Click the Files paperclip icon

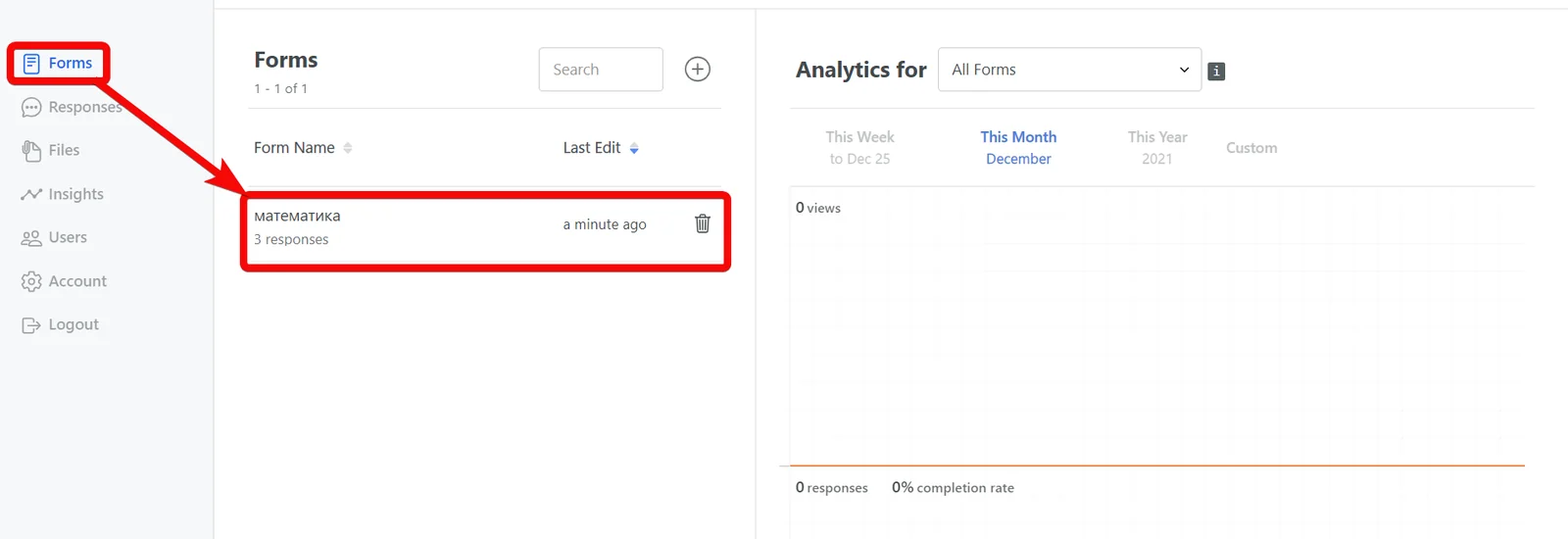click(31, 151)
